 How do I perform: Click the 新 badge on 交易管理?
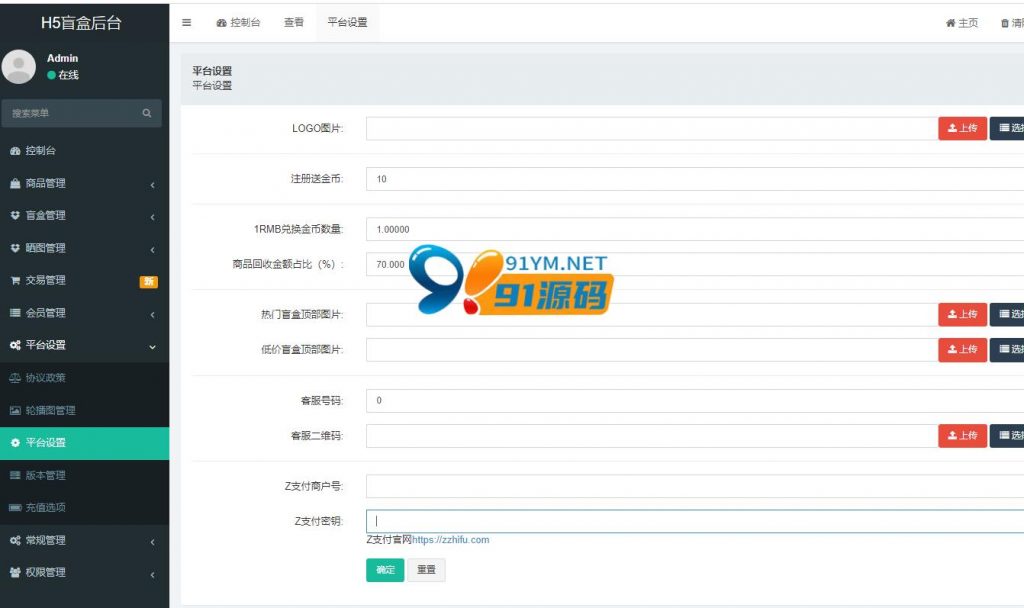[148, 281]
